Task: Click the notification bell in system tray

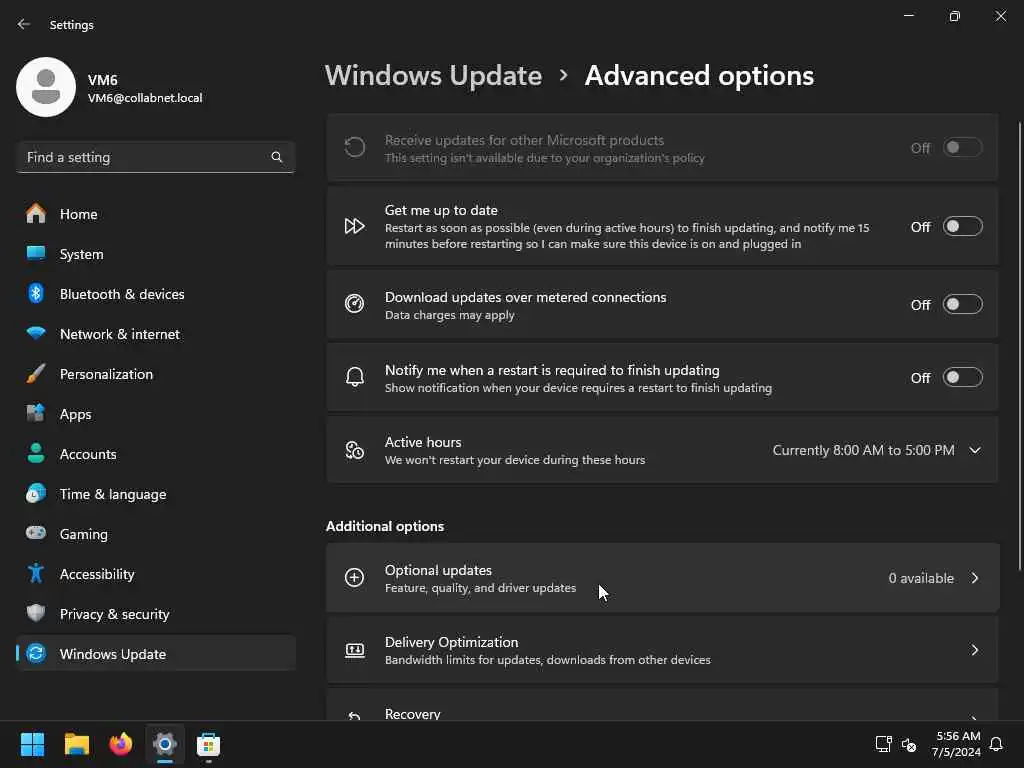Action: [x=997, y=744]
